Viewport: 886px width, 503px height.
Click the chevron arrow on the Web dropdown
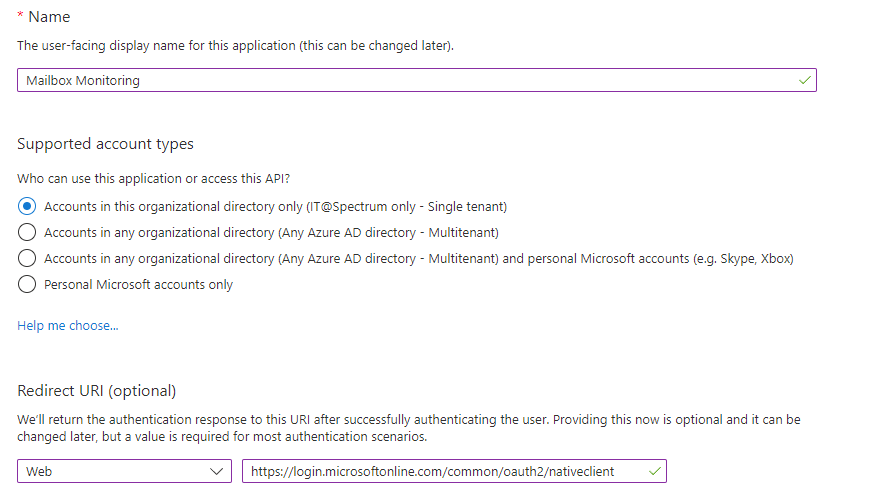216,471
